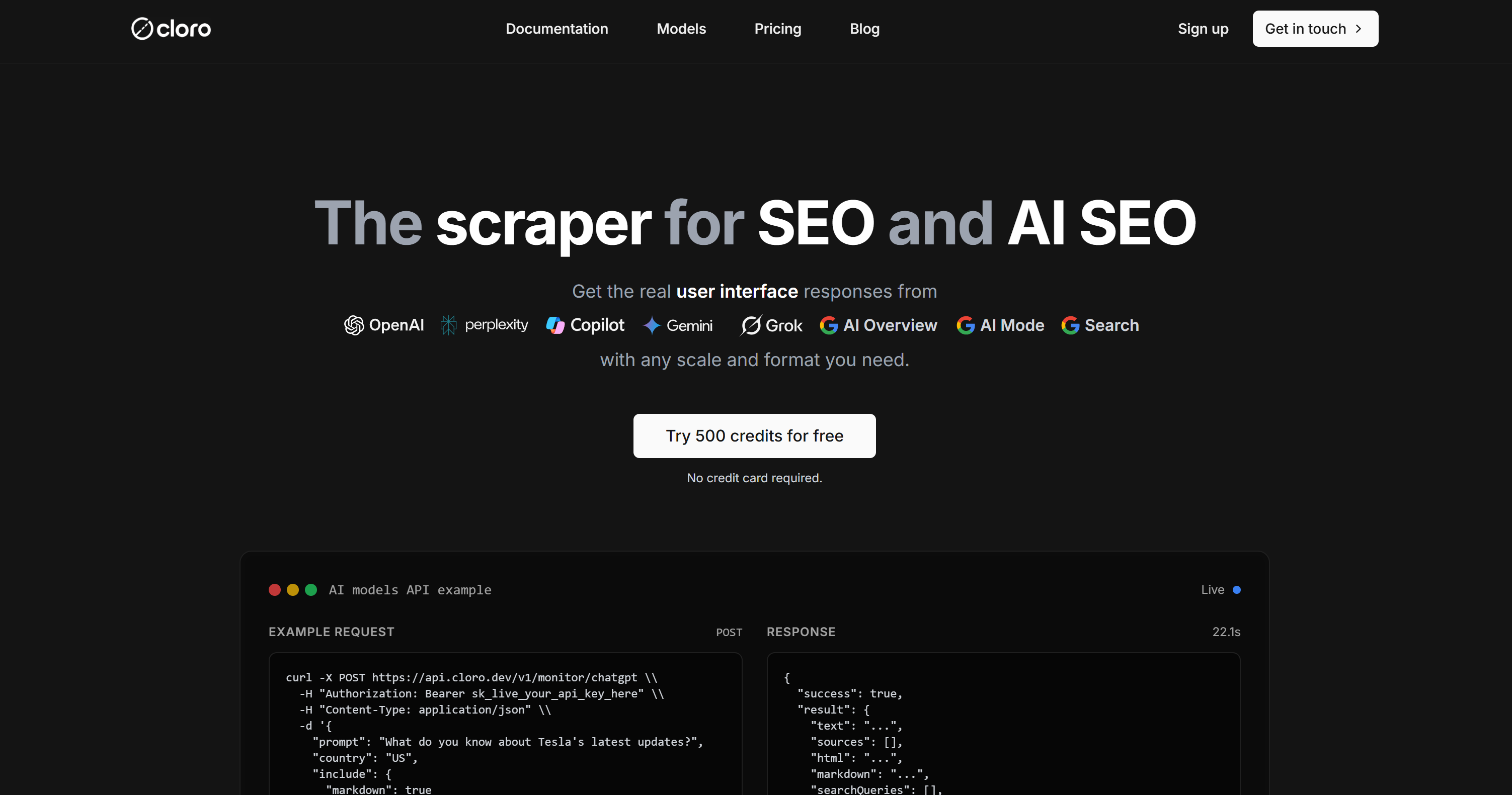Click the Get in touch chevron arrow
This screenshot has height=795, width=1512.
click(1358, 29)
